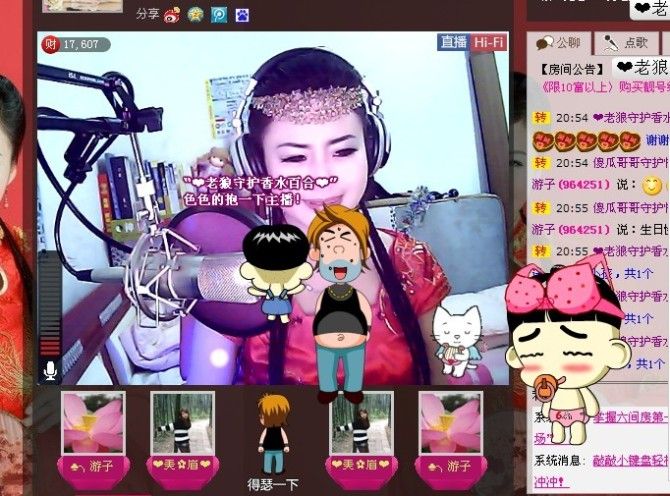The width and height of the screenshot is (670, 496).
Task: Open the 公聊 public chat tab
Action: click(x=558, y=43)
